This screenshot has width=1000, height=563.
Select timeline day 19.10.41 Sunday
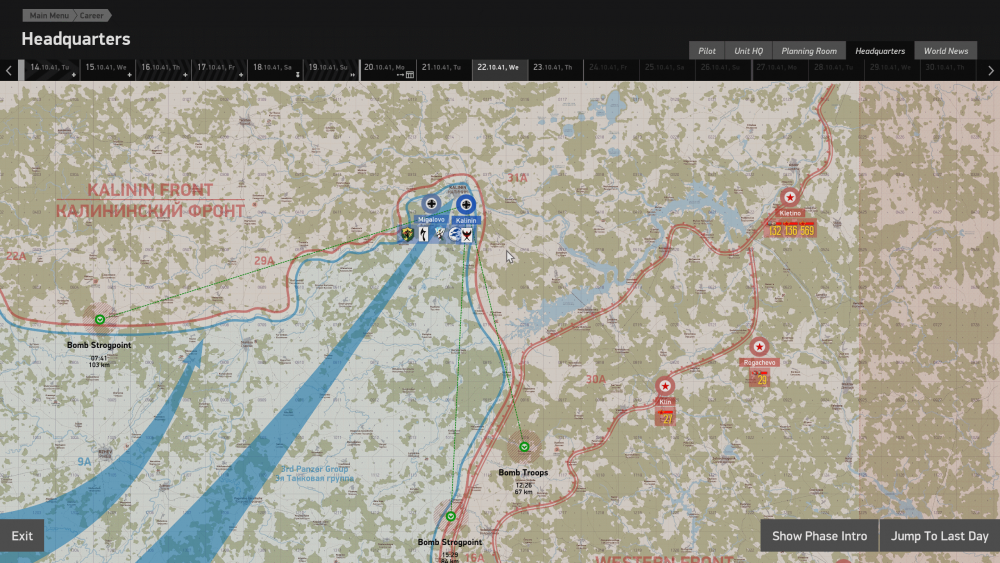tap(330, 70)
